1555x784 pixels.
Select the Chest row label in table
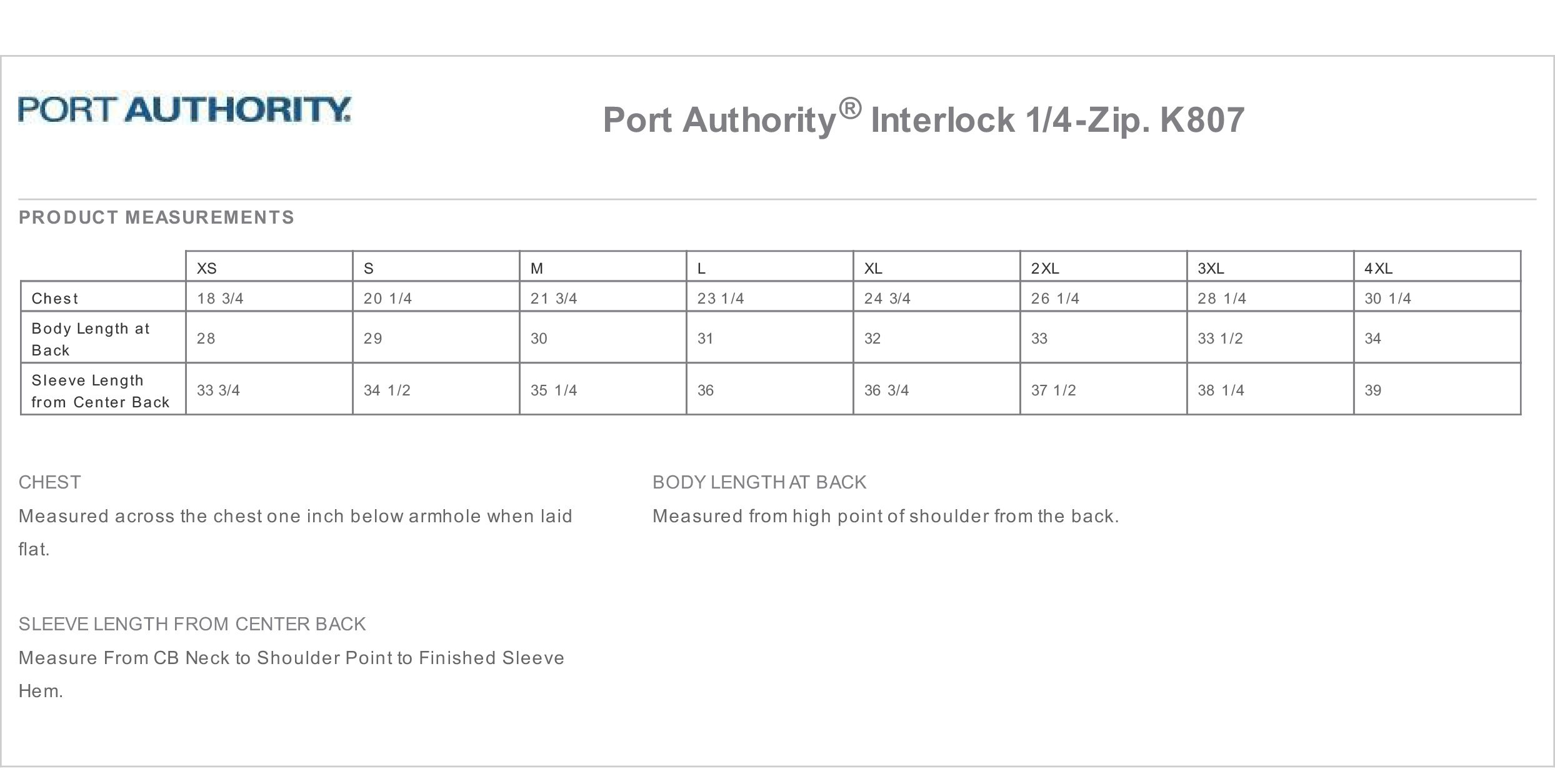pos(55,299)
